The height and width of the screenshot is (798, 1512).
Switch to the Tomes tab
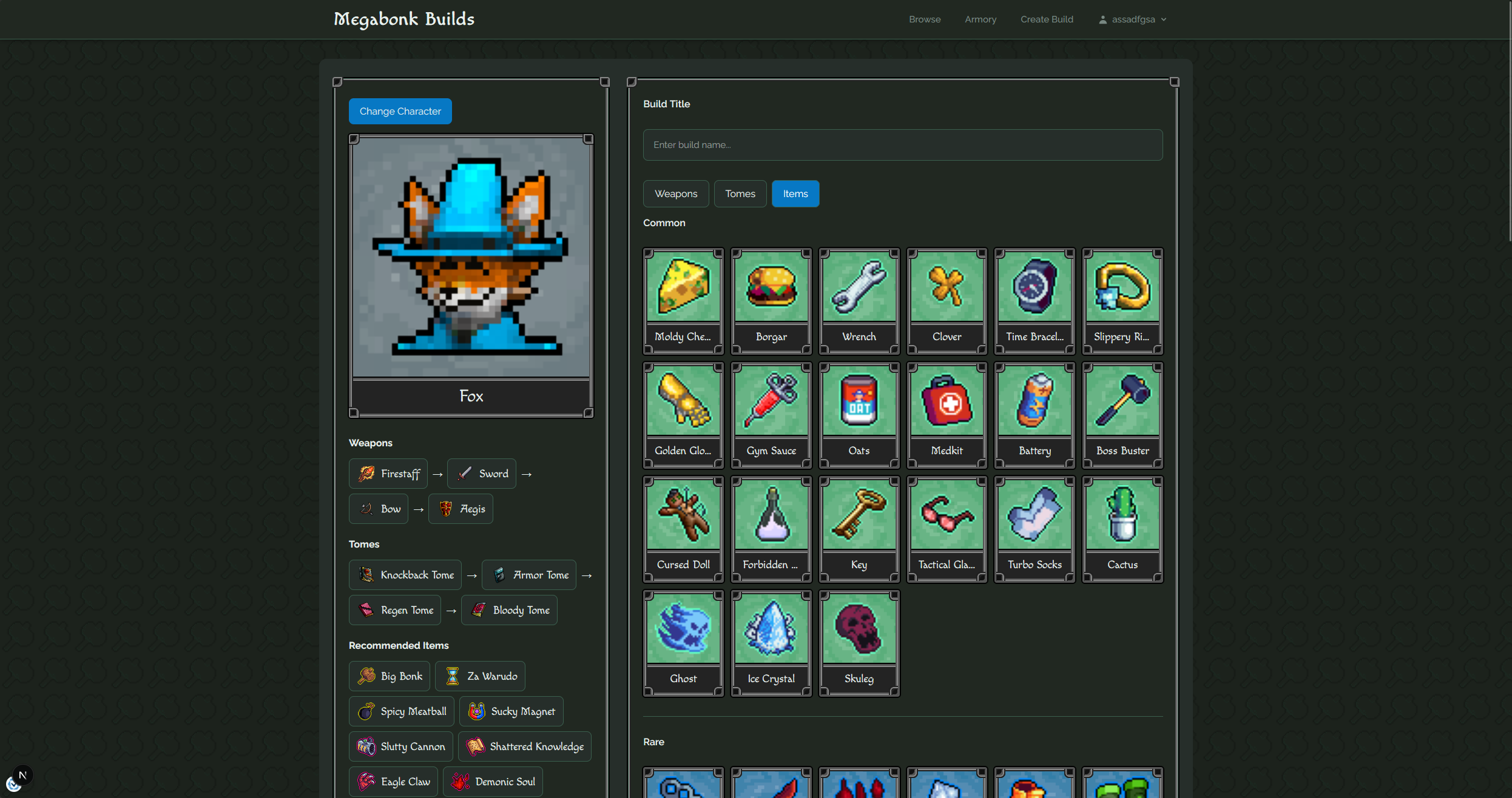740,194
